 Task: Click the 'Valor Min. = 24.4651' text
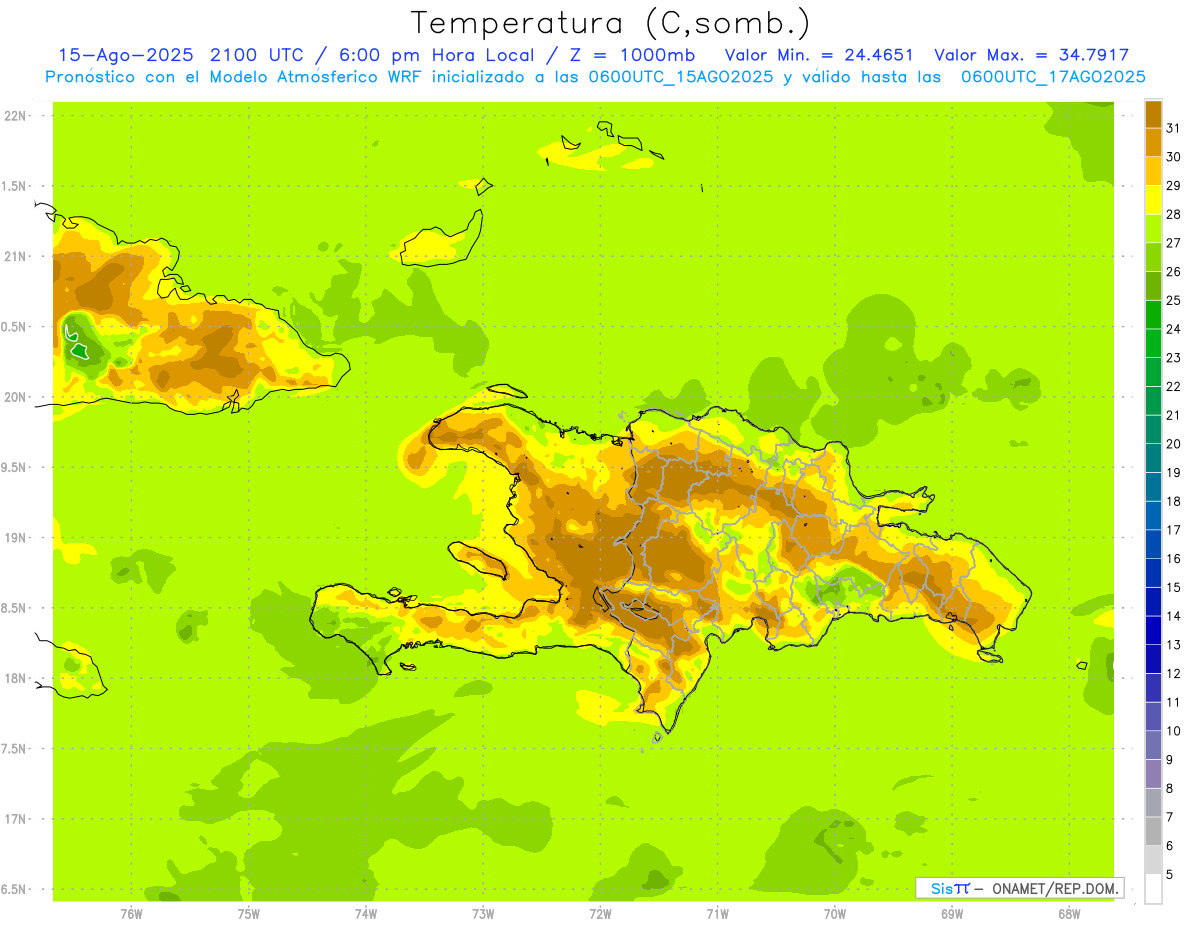tap(819, 55)
